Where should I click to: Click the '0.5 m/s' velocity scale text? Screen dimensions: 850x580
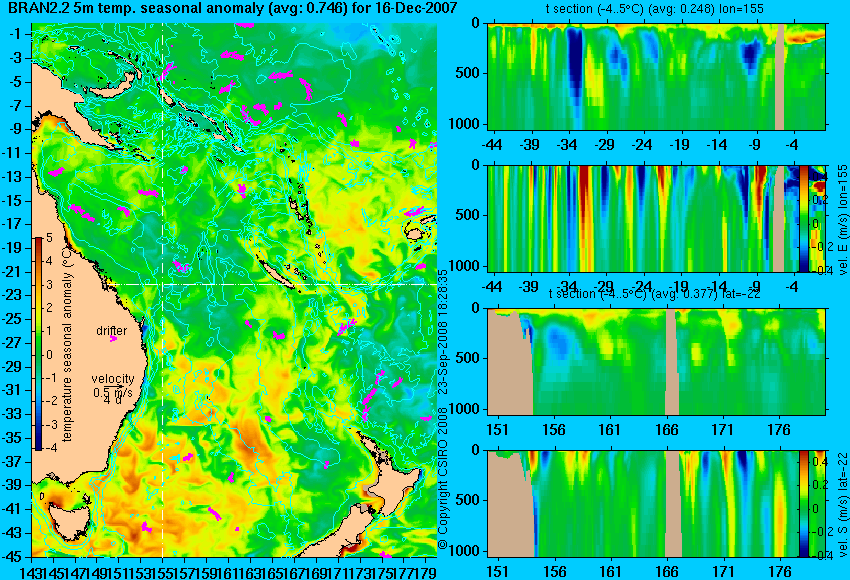pyautogui.click(x=113, y=391)
